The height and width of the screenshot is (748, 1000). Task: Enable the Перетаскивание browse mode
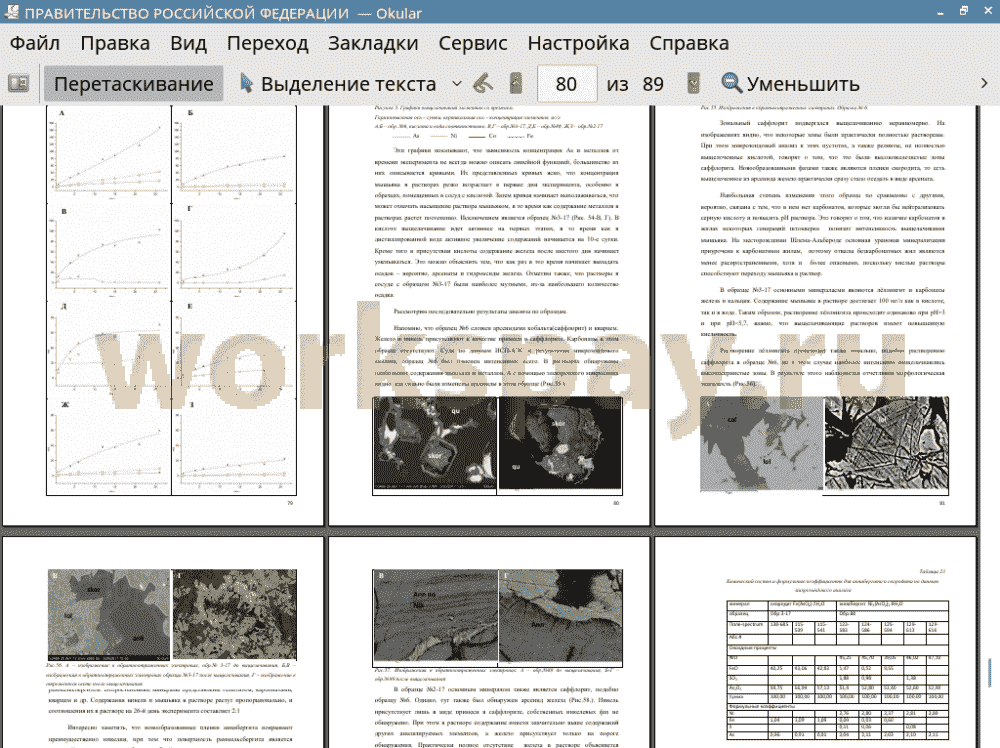point(134,84)
